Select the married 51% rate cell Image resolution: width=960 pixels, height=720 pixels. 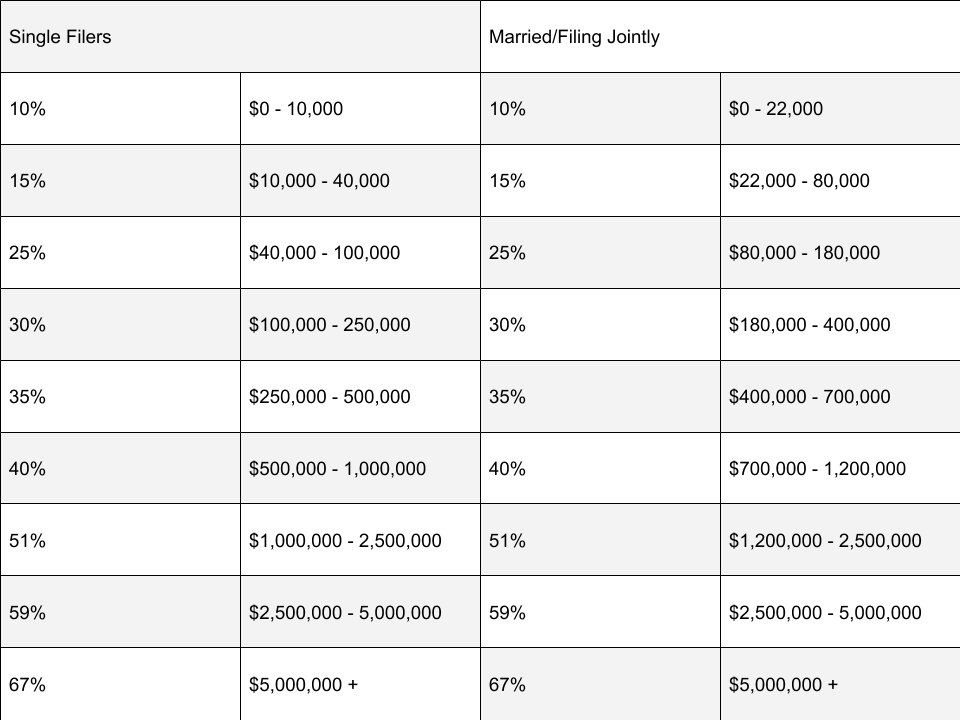[600, 541]
